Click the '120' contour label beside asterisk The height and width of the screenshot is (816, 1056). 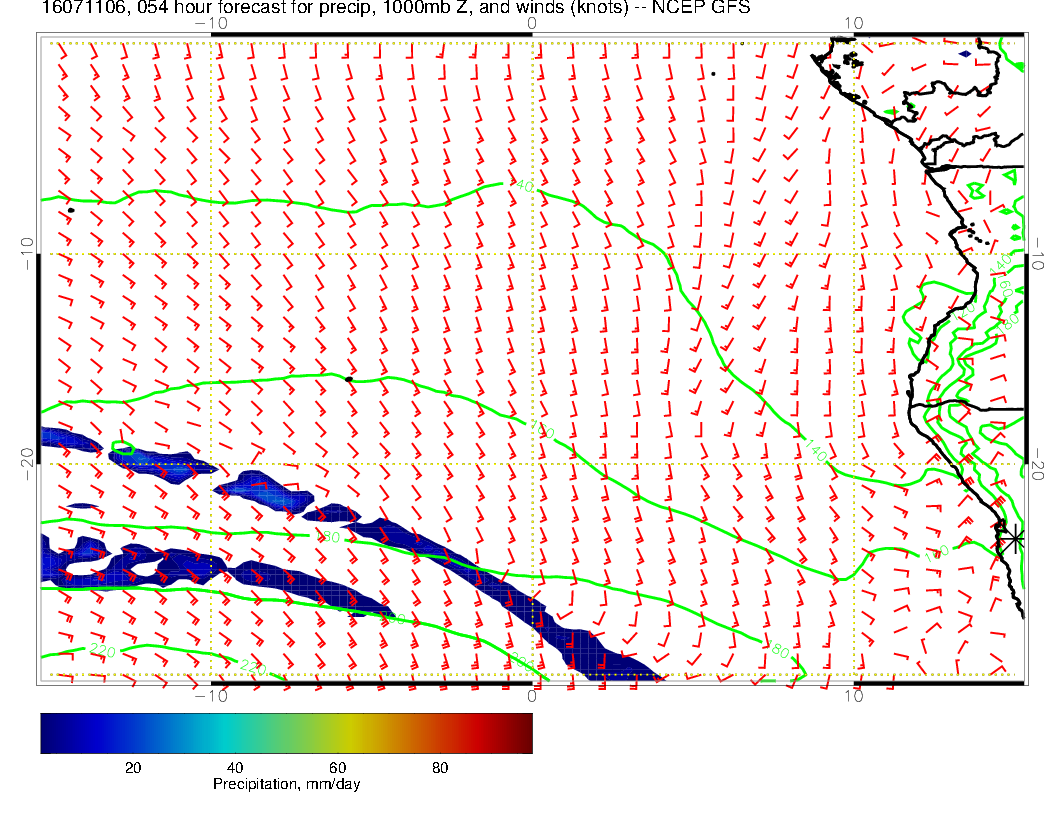938,549
